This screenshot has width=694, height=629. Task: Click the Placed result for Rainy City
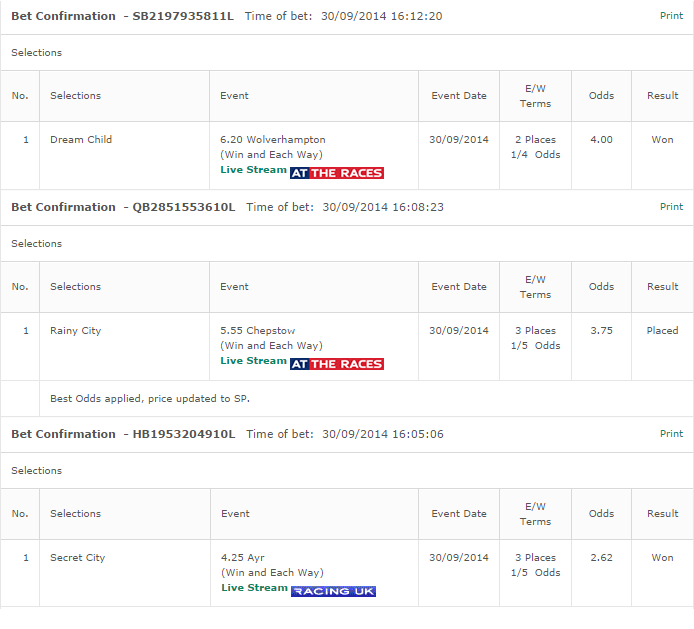(662, 331)
